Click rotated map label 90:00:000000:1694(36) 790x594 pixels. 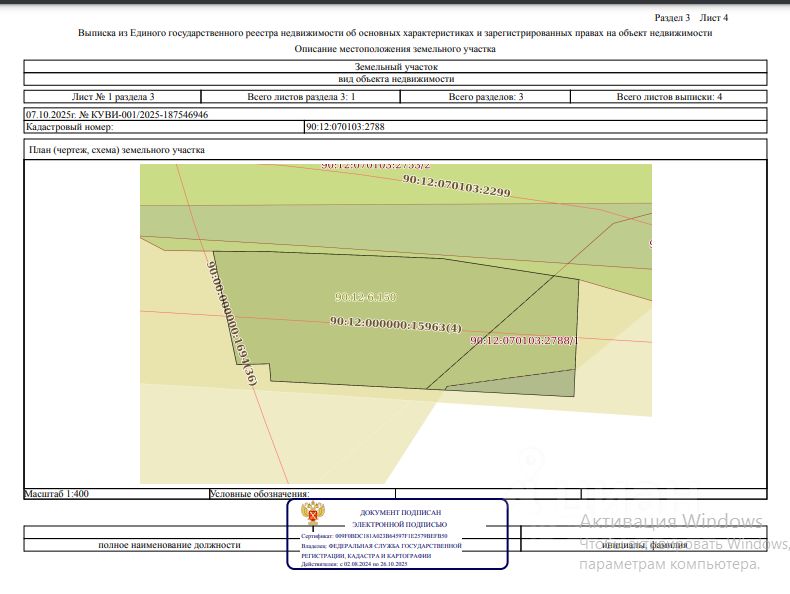232,323
